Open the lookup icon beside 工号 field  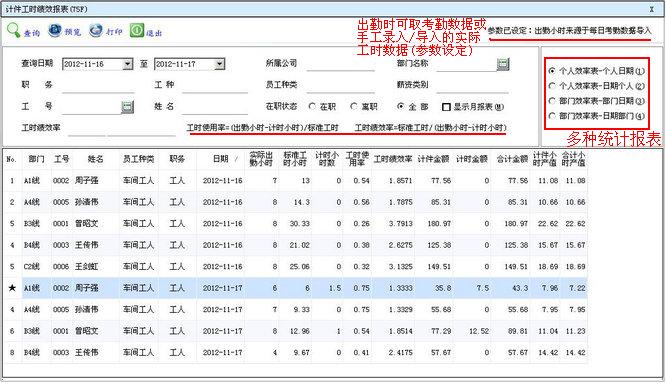(127, 107)
